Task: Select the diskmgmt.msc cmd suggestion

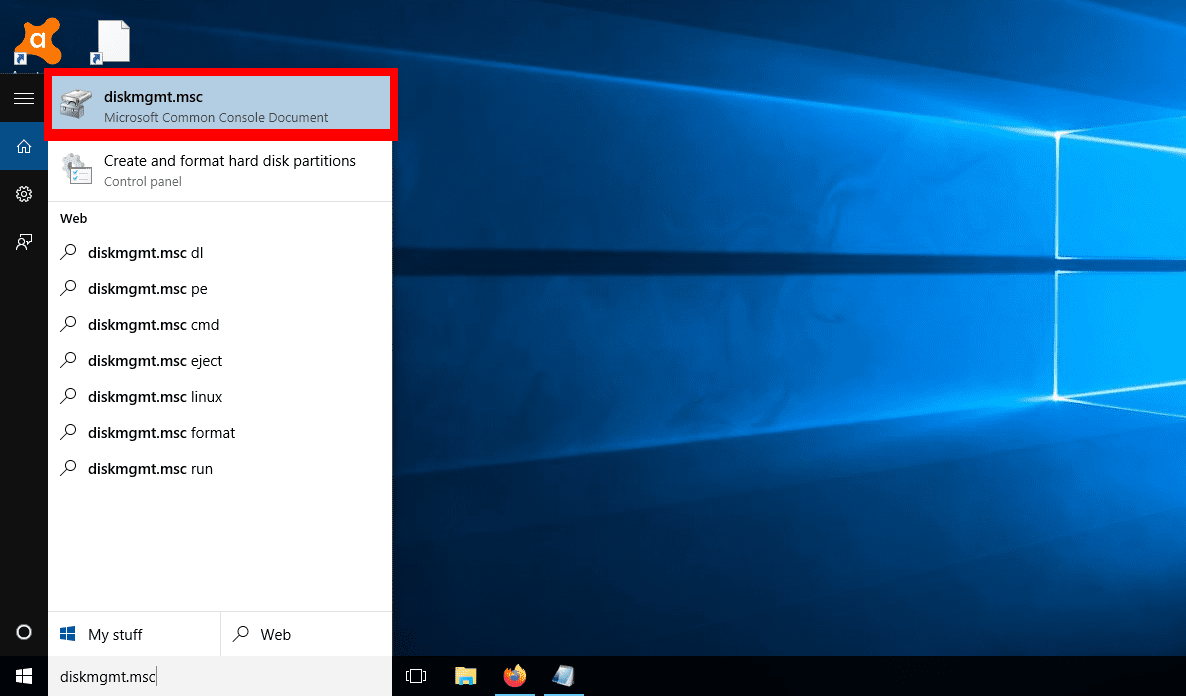Action: coord(147,324)
